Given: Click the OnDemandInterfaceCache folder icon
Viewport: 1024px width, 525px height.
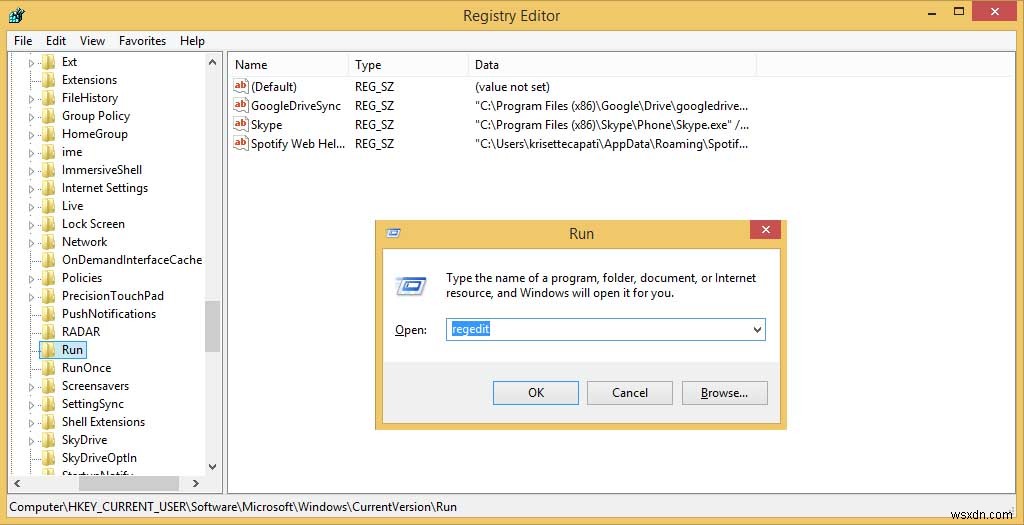Looking at the screenshot, I should 48,260.
